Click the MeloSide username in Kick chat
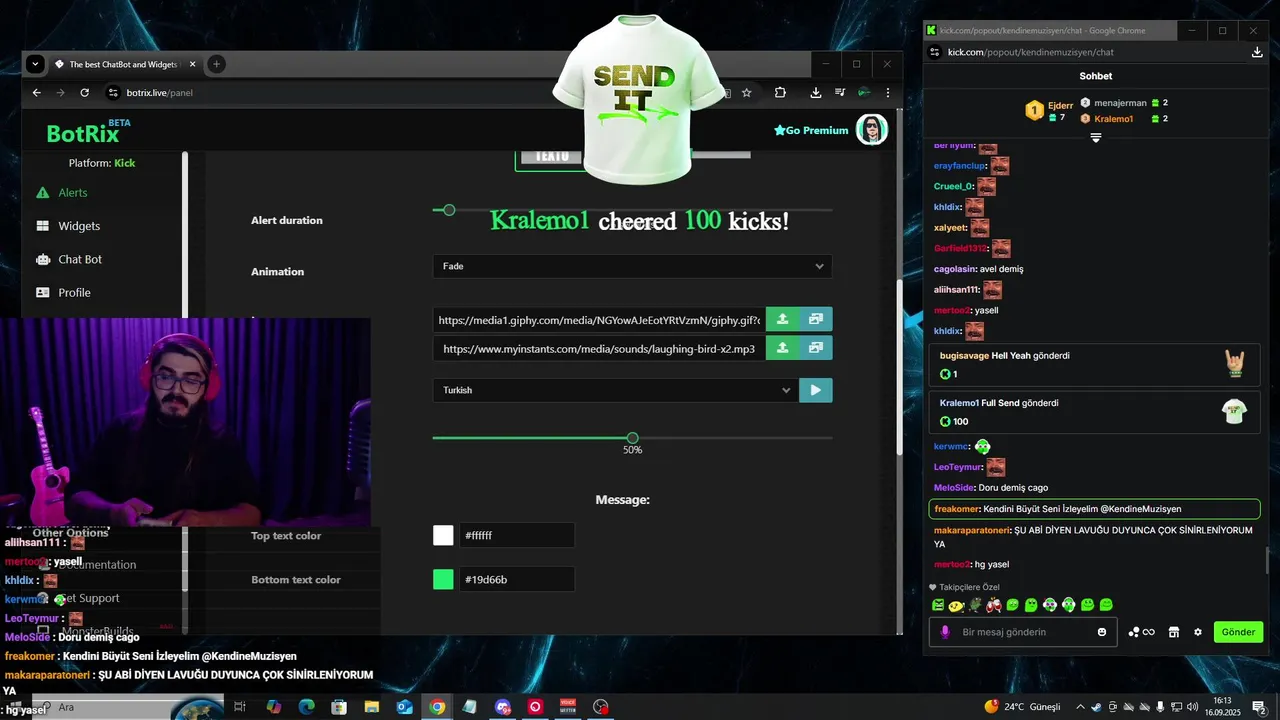The width and height of the screenshot is (1280, 720). click(954, 487)
